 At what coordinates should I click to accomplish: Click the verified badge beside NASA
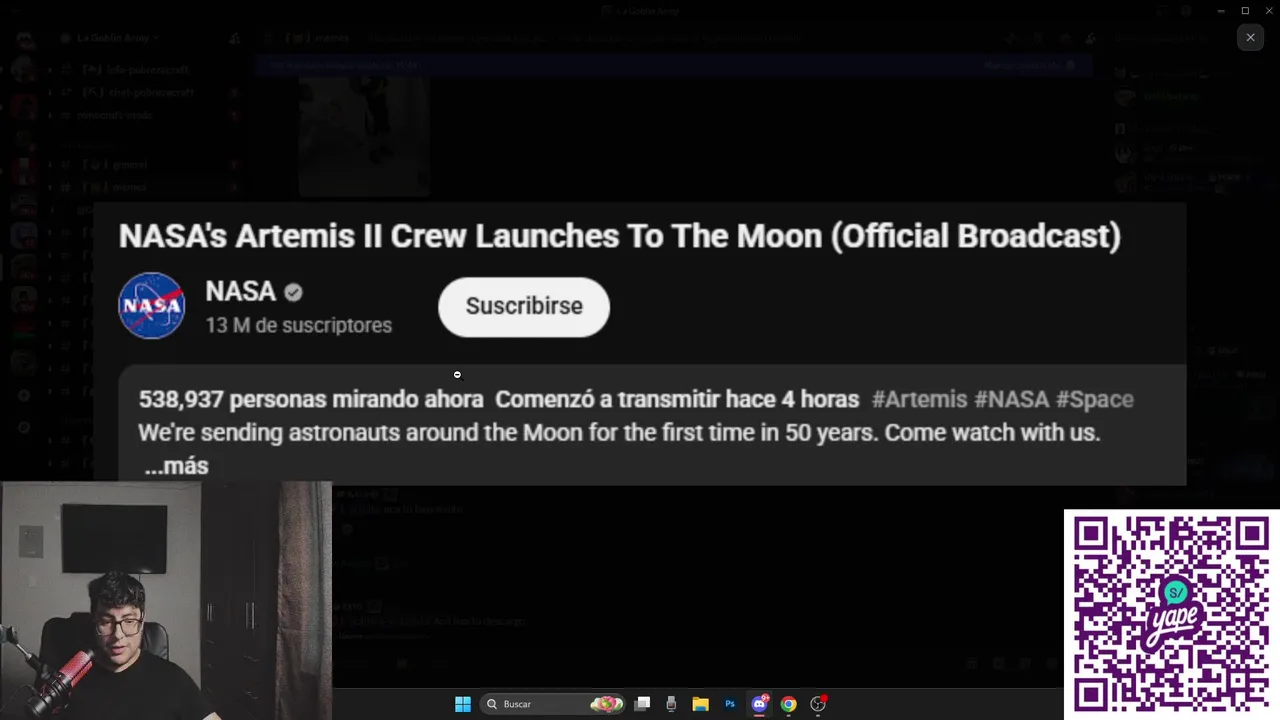pos(293,292)
